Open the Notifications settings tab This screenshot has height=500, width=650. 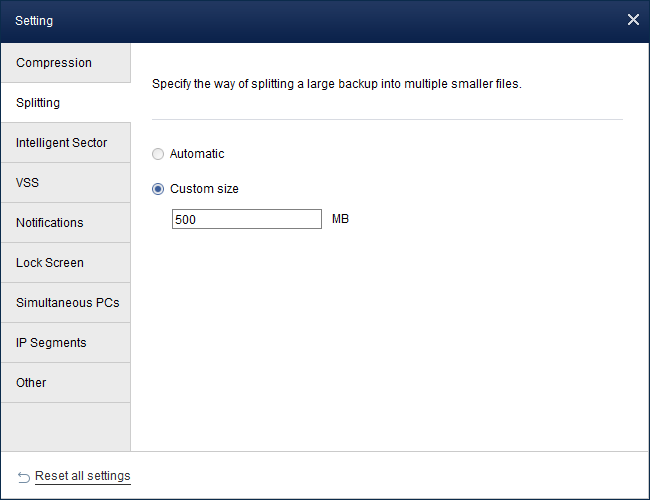pos(65,223)
